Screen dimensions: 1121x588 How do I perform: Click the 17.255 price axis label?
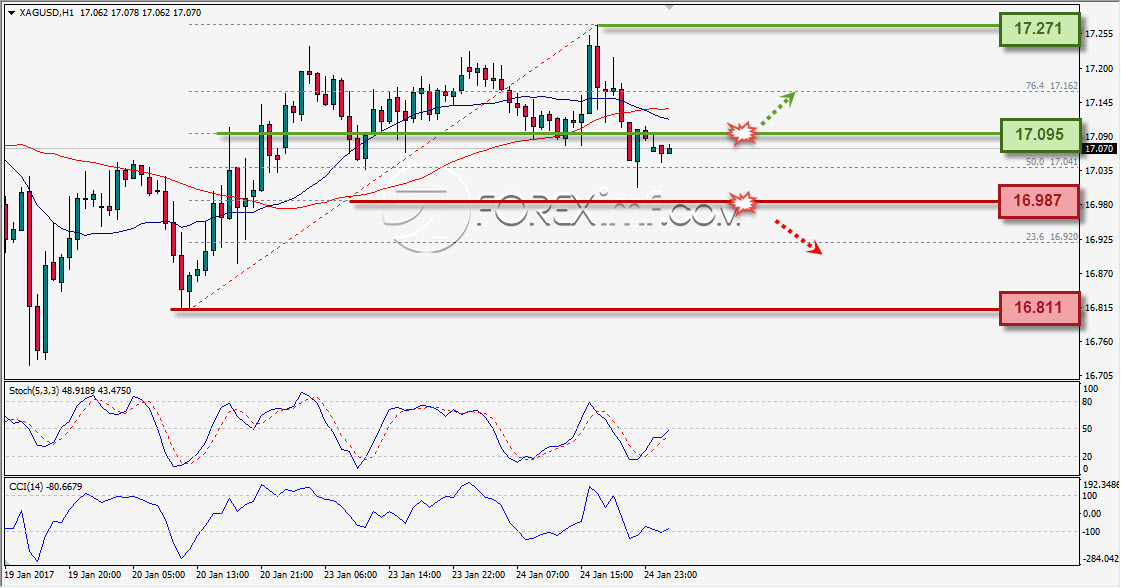pyautogui.click(x=1098, y=34)
